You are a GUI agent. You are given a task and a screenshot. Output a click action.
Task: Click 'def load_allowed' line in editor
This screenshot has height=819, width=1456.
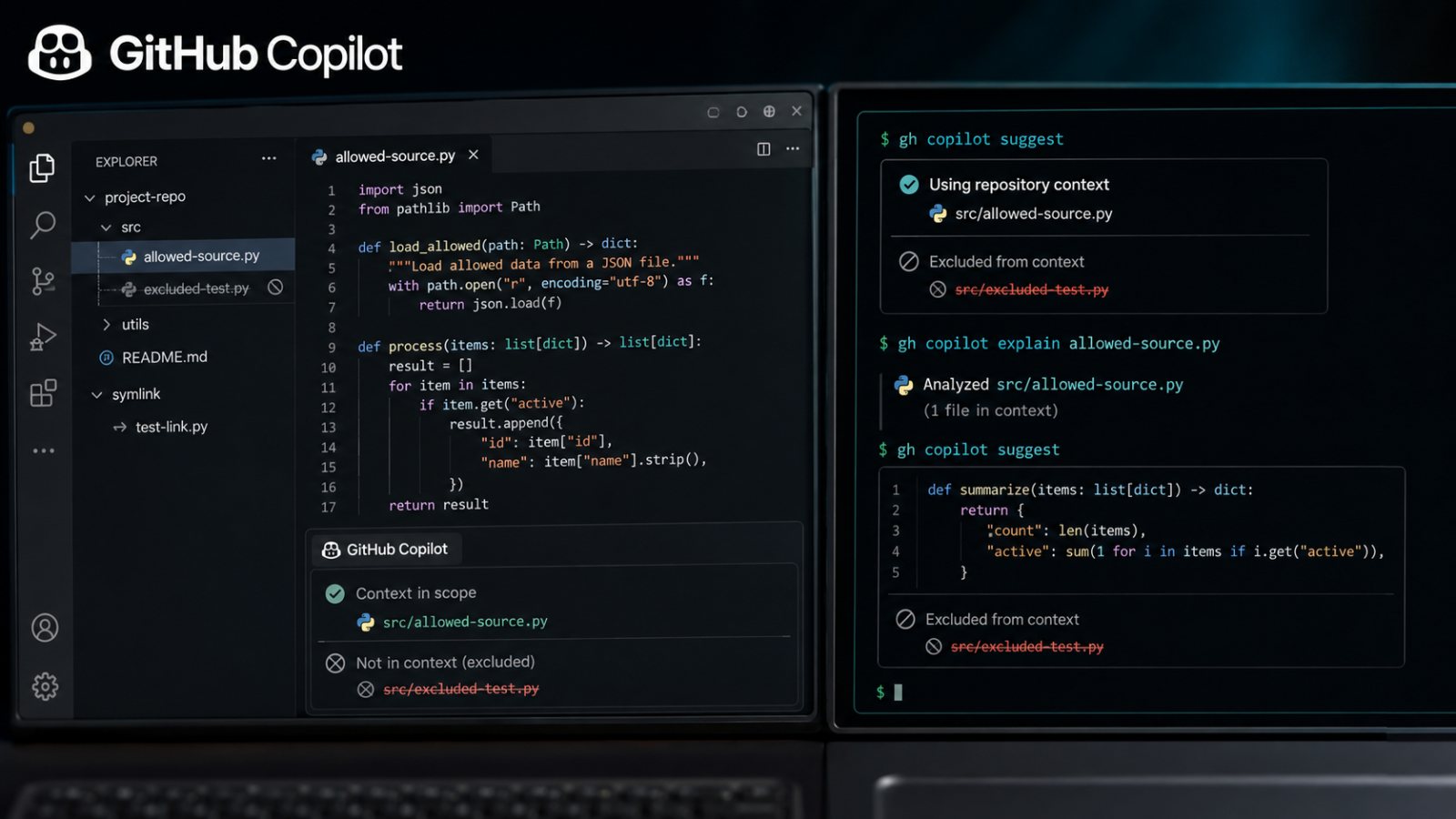coord(498,245)
